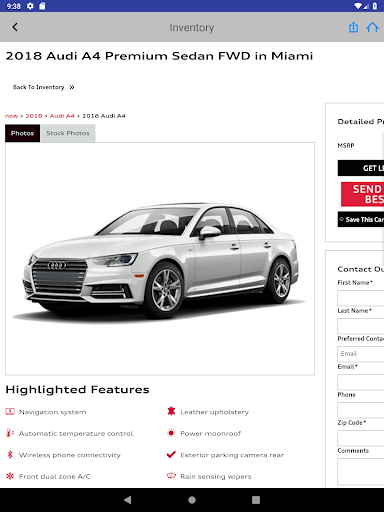
Task: Go to home via house icon
Action: [372, 27]
